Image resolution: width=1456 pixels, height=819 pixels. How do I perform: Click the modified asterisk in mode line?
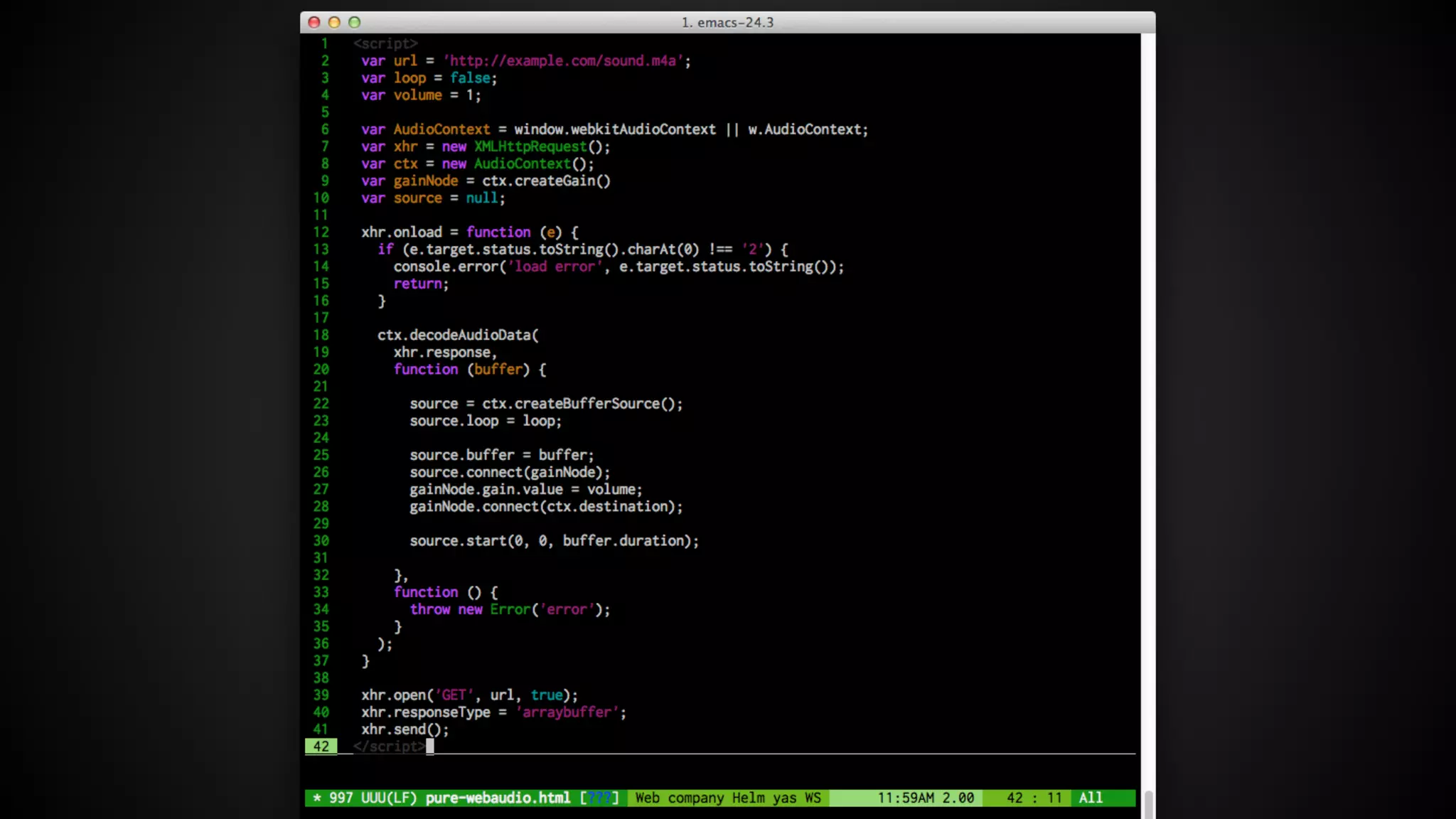tap(317, 798)
